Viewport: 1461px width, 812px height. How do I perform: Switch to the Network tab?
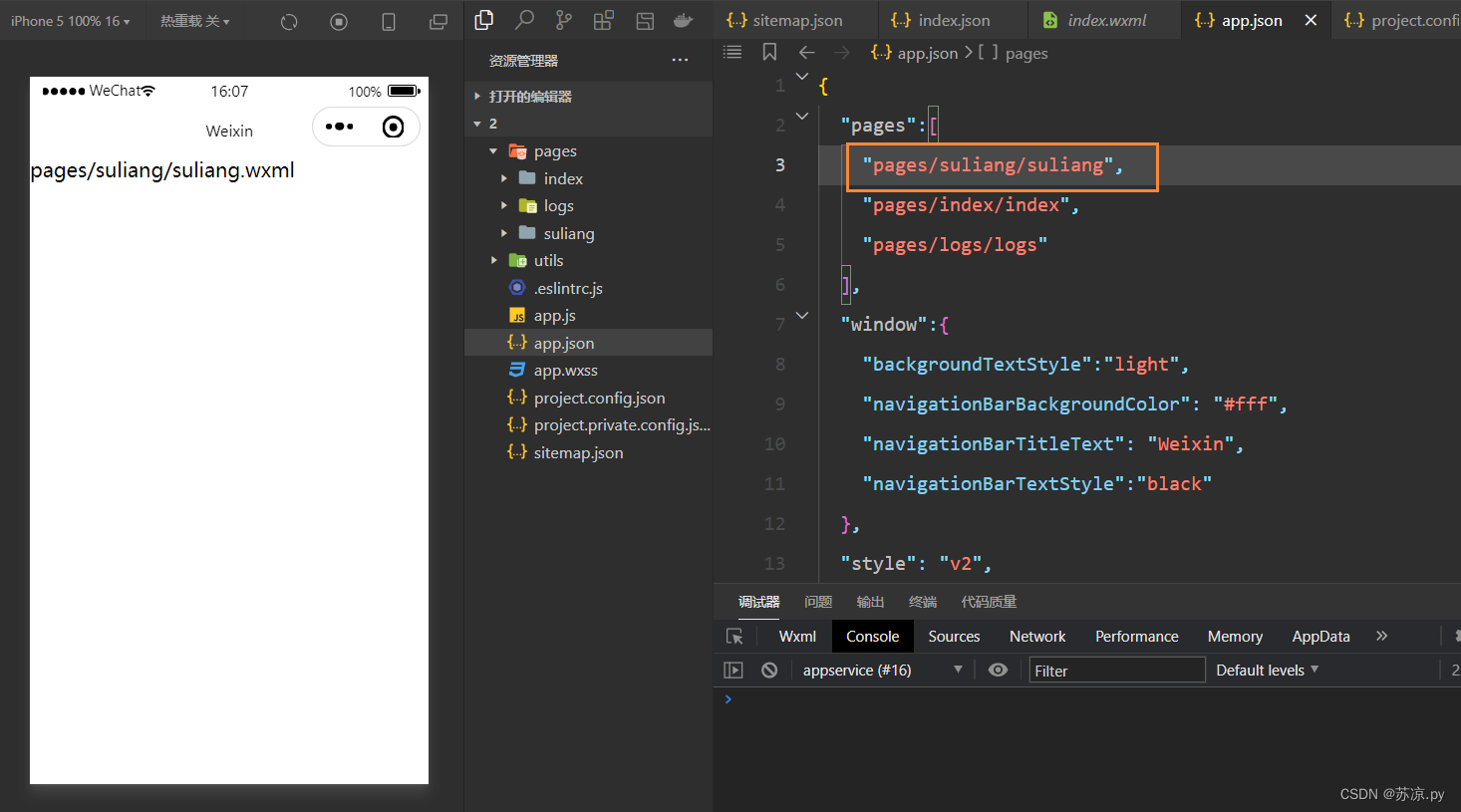pos(1036,637)
